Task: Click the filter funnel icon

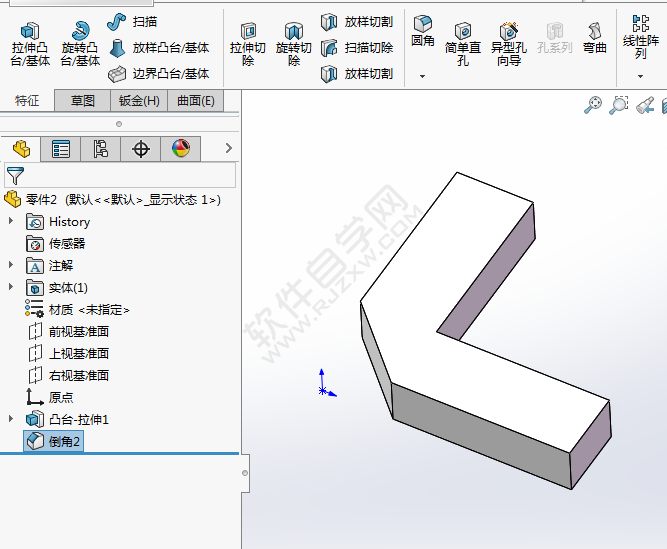Action: (15, 176)
